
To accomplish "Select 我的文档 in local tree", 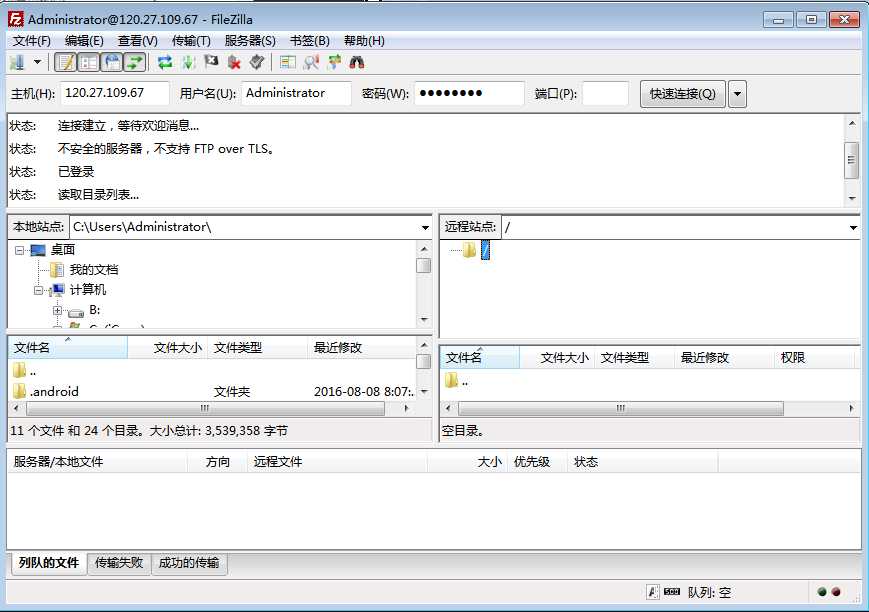I will coord(94,270).
